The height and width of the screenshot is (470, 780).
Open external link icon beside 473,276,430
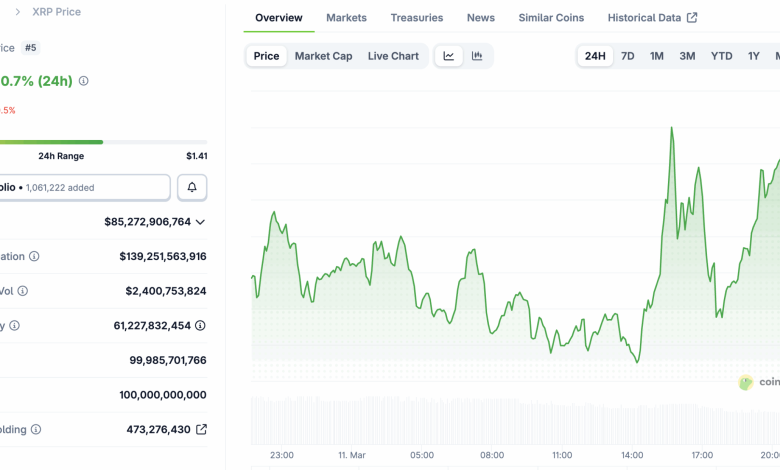(201, 429)
